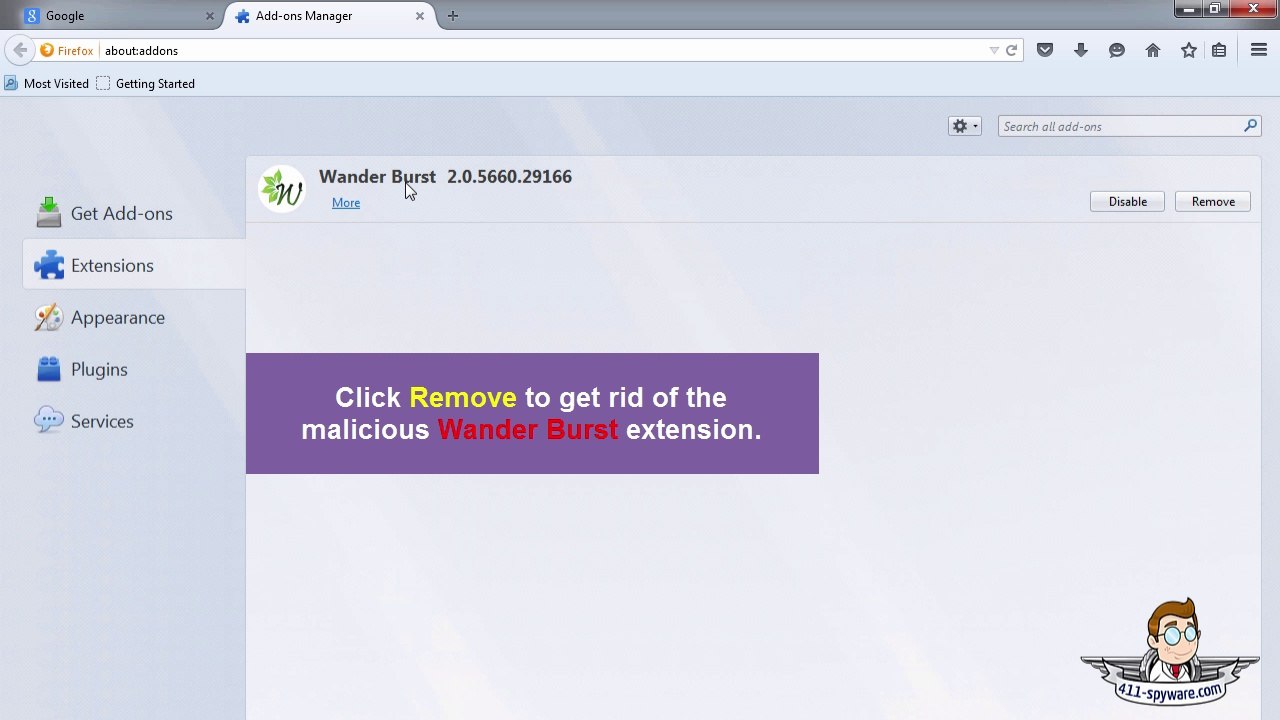The height and width of the screenshot is (720, 1280).
Task: Click the Wander Burst extension name text
Action: [377, 177]
